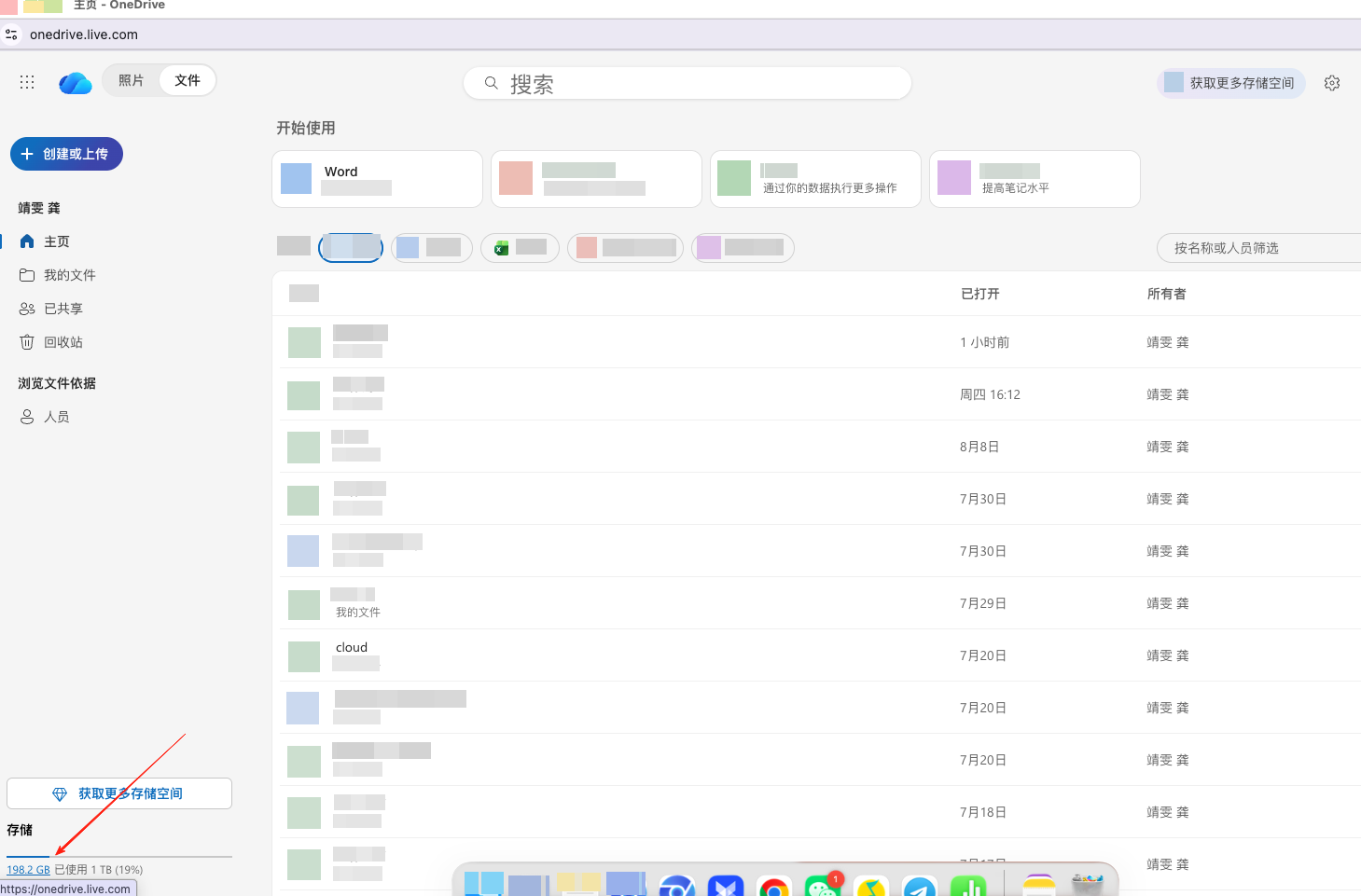The height and width of the screenshot is (896, 1361).
Task: Open the settings gear icon
Action: 1332,83
